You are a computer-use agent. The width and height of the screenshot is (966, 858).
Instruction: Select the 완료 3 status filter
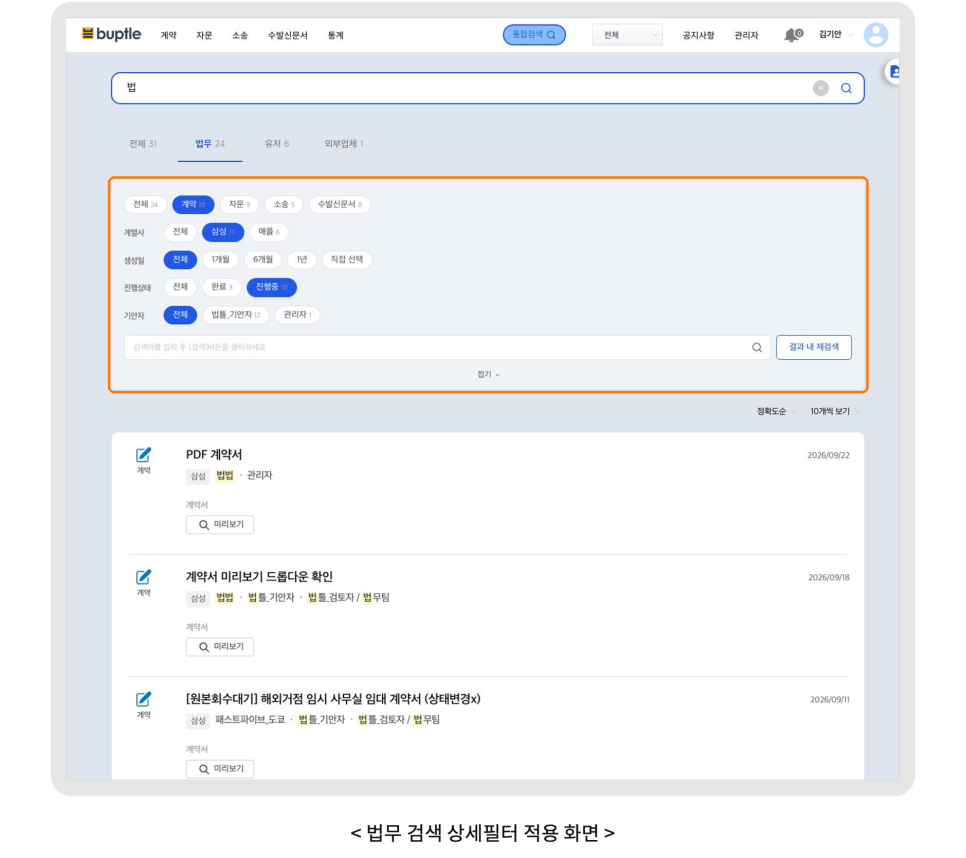[221, 287]
